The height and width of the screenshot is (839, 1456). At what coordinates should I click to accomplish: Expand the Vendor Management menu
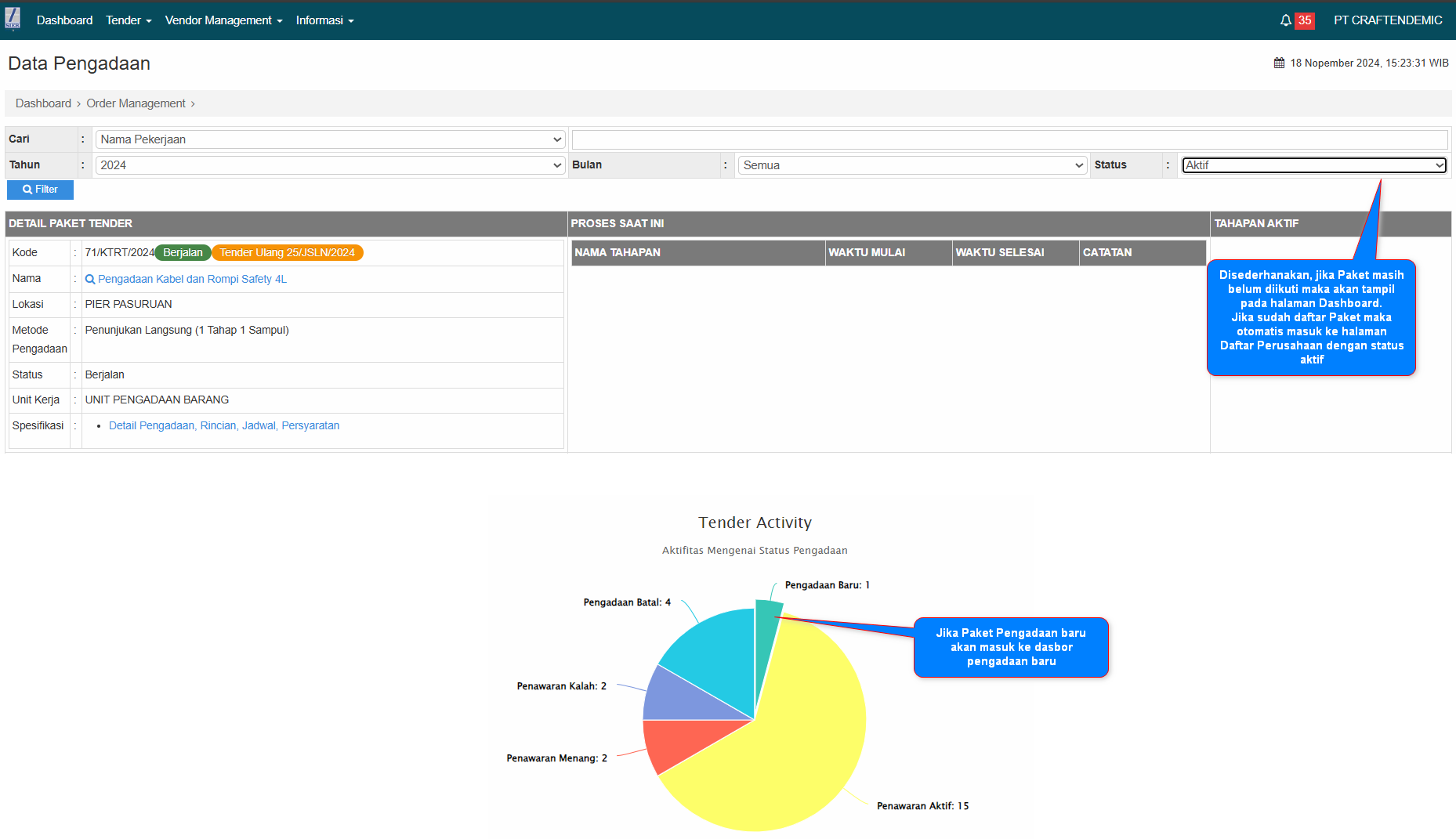[x=223, y=20]
